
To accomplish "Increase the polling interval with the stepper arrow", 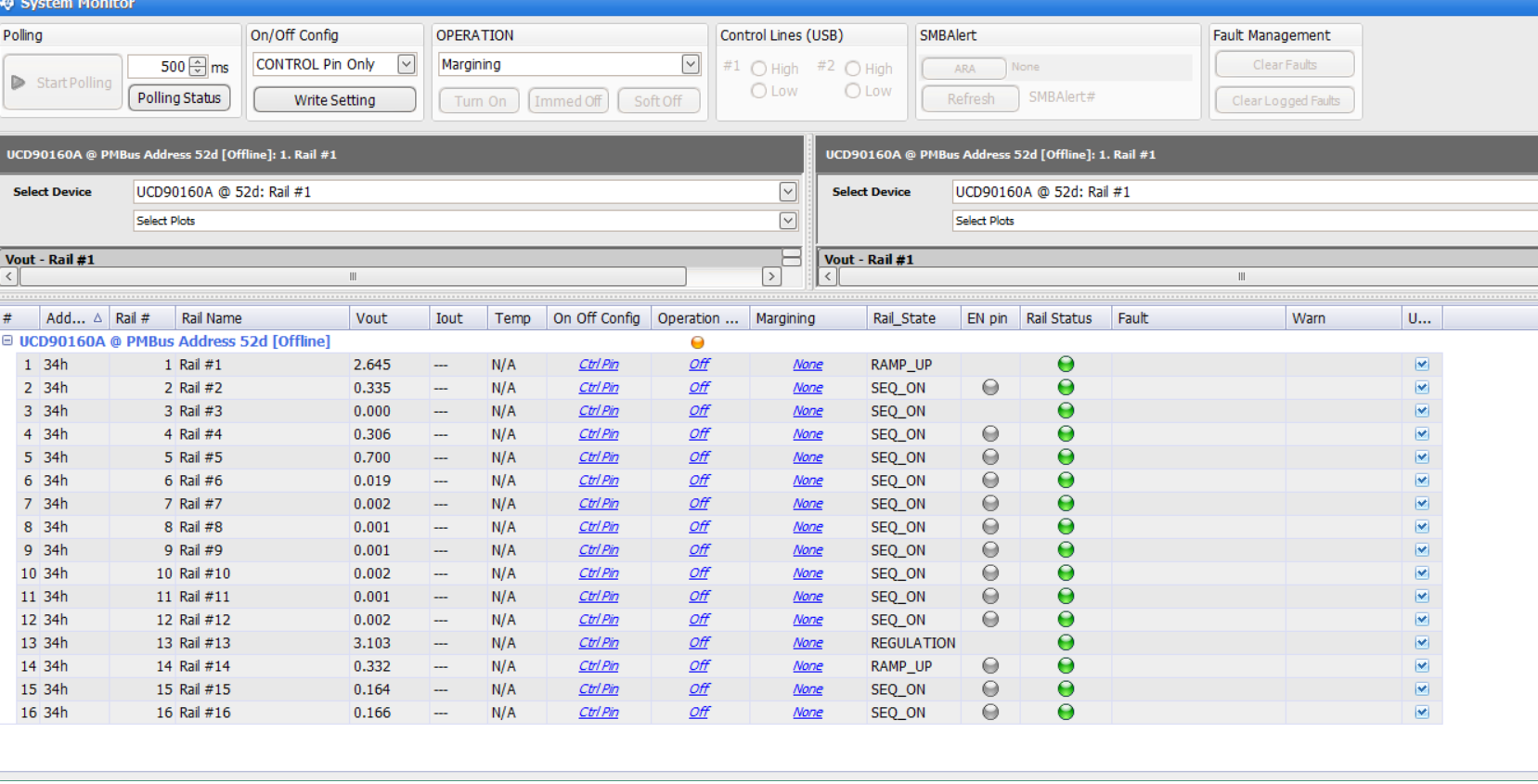I will 198,61.
